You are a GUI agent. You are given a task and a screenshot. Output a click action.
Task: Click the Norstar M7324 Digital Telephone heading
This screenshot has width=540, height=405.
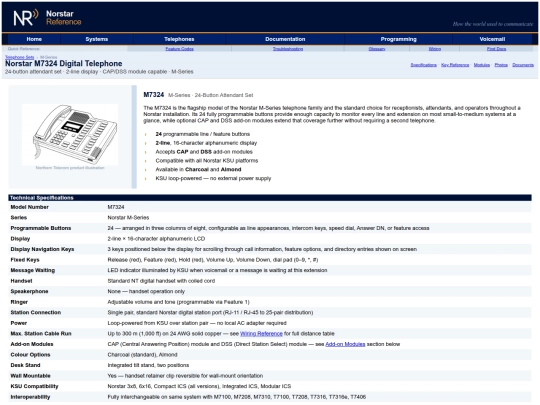pyautogui.click(x=64, y=64)
